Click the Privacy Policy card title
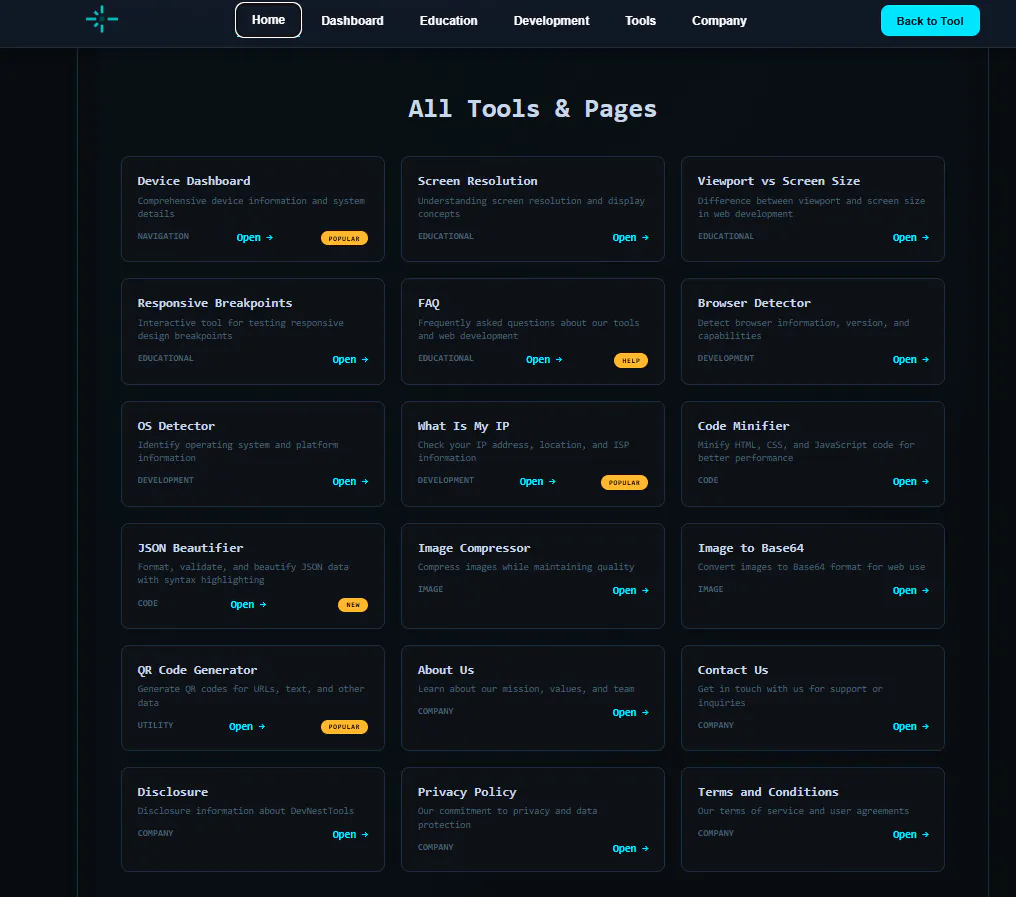Screen dimensions: 1016x897 point(467,792)
